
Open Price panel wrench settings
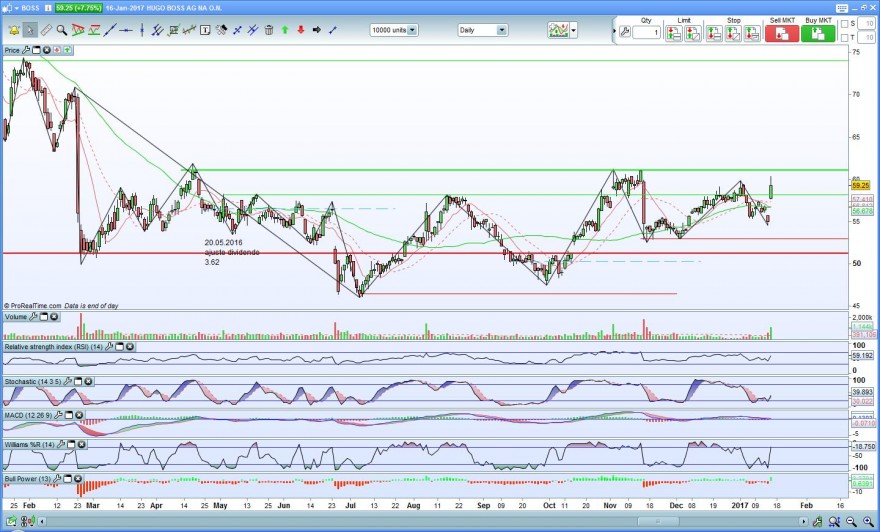tap(26, 50)
